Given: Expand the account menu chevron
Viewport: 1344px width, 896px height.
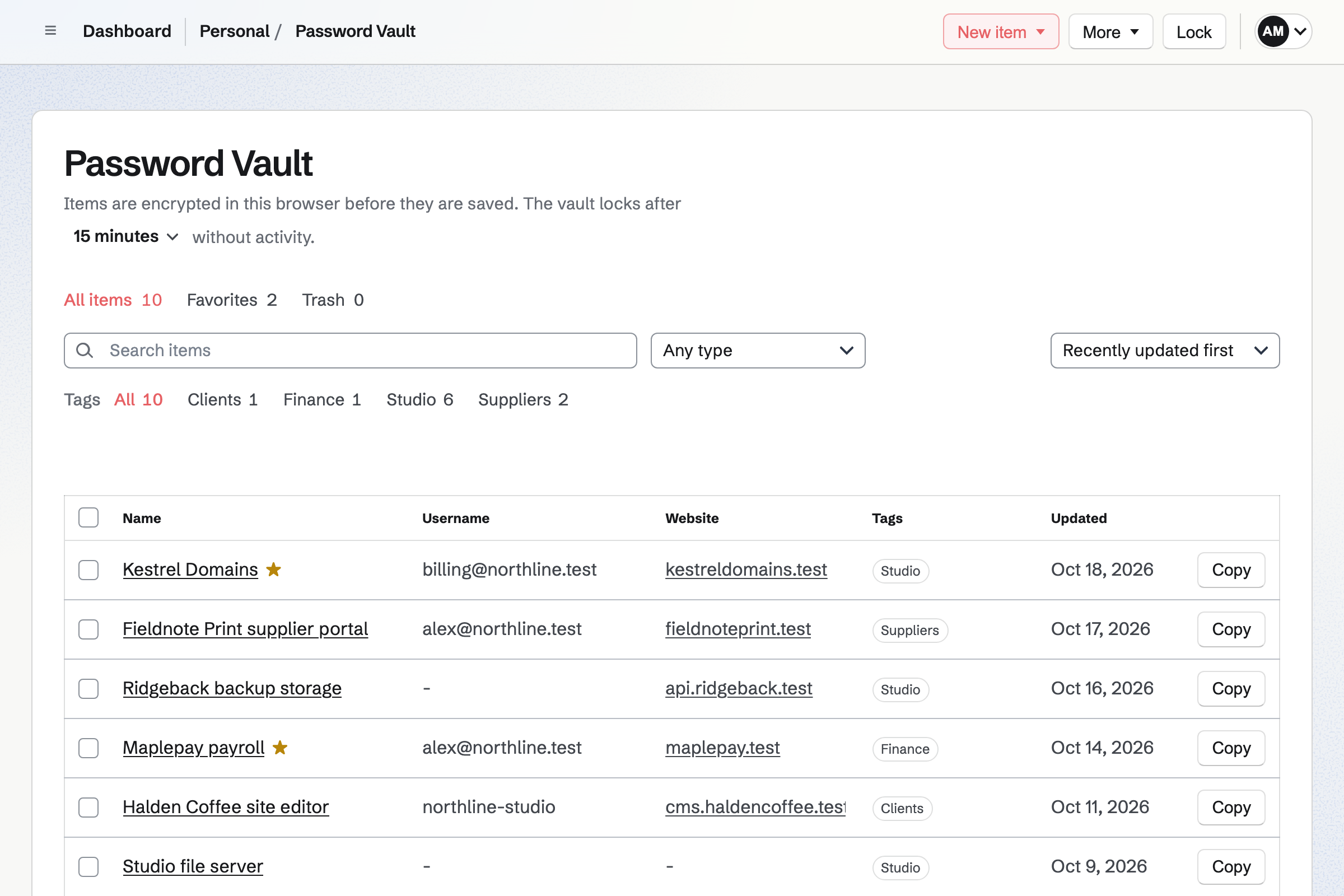Looking at the screenshot, I should (x=1300, y=31).
